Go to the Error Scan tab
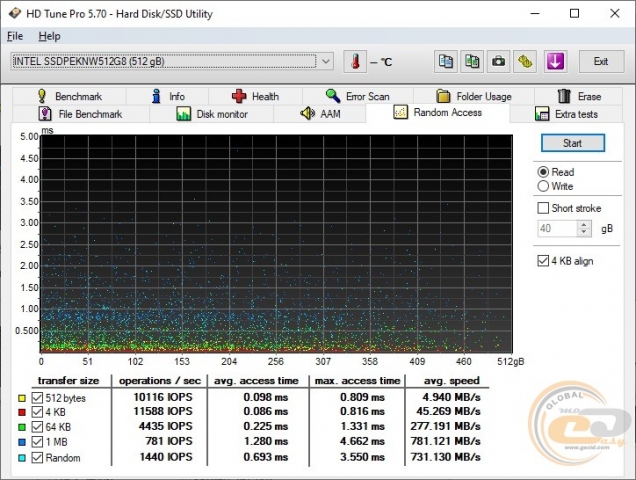This screenshot has height=480, width=636. point(358,97)
